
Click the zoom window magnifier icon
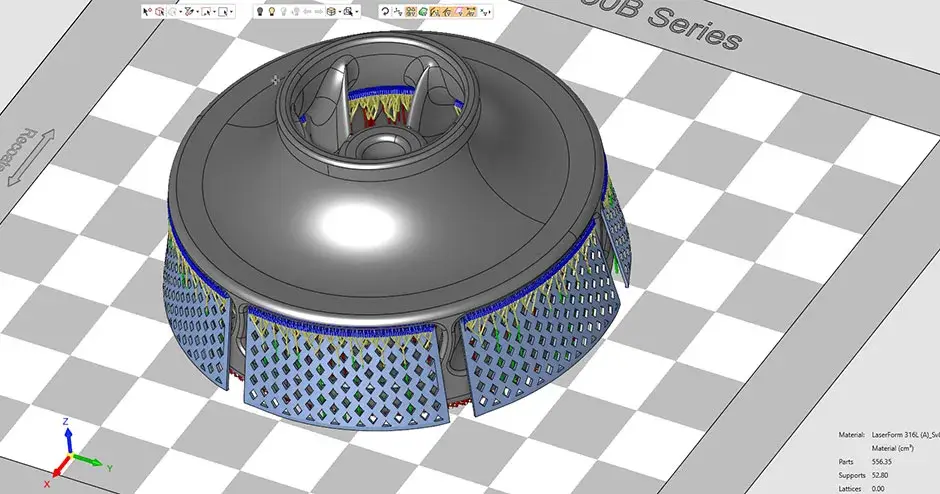click(x=347, y=12)
